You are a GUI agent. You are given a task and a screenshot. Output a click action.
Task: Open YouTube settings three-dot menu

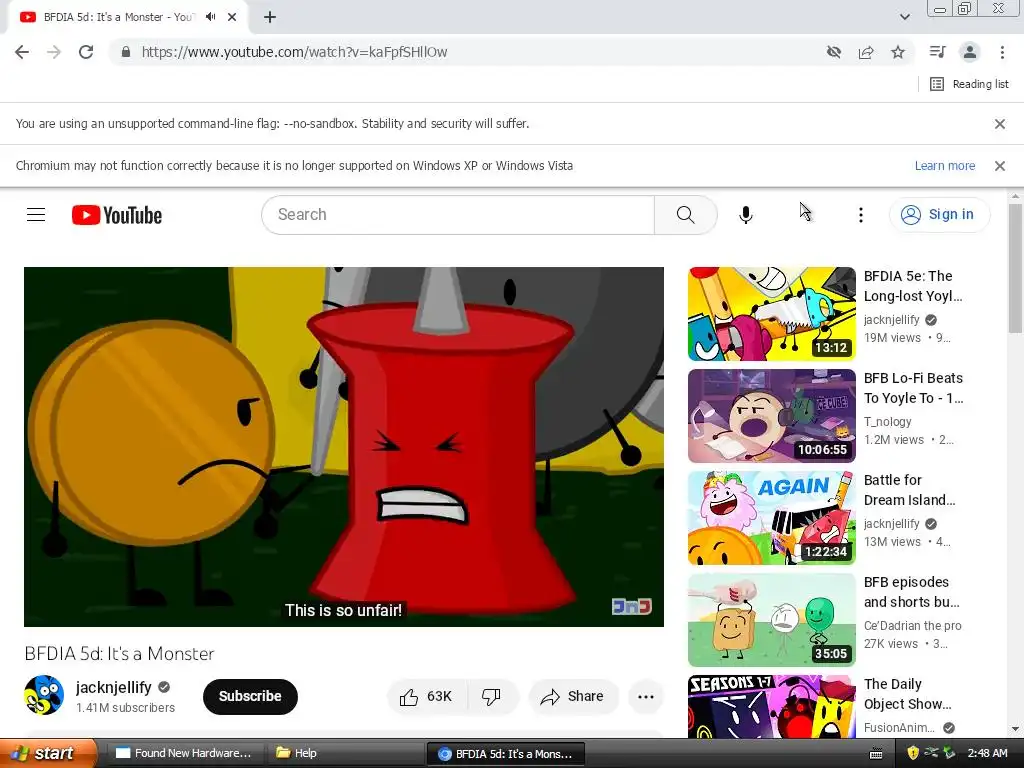pos(861,215)
